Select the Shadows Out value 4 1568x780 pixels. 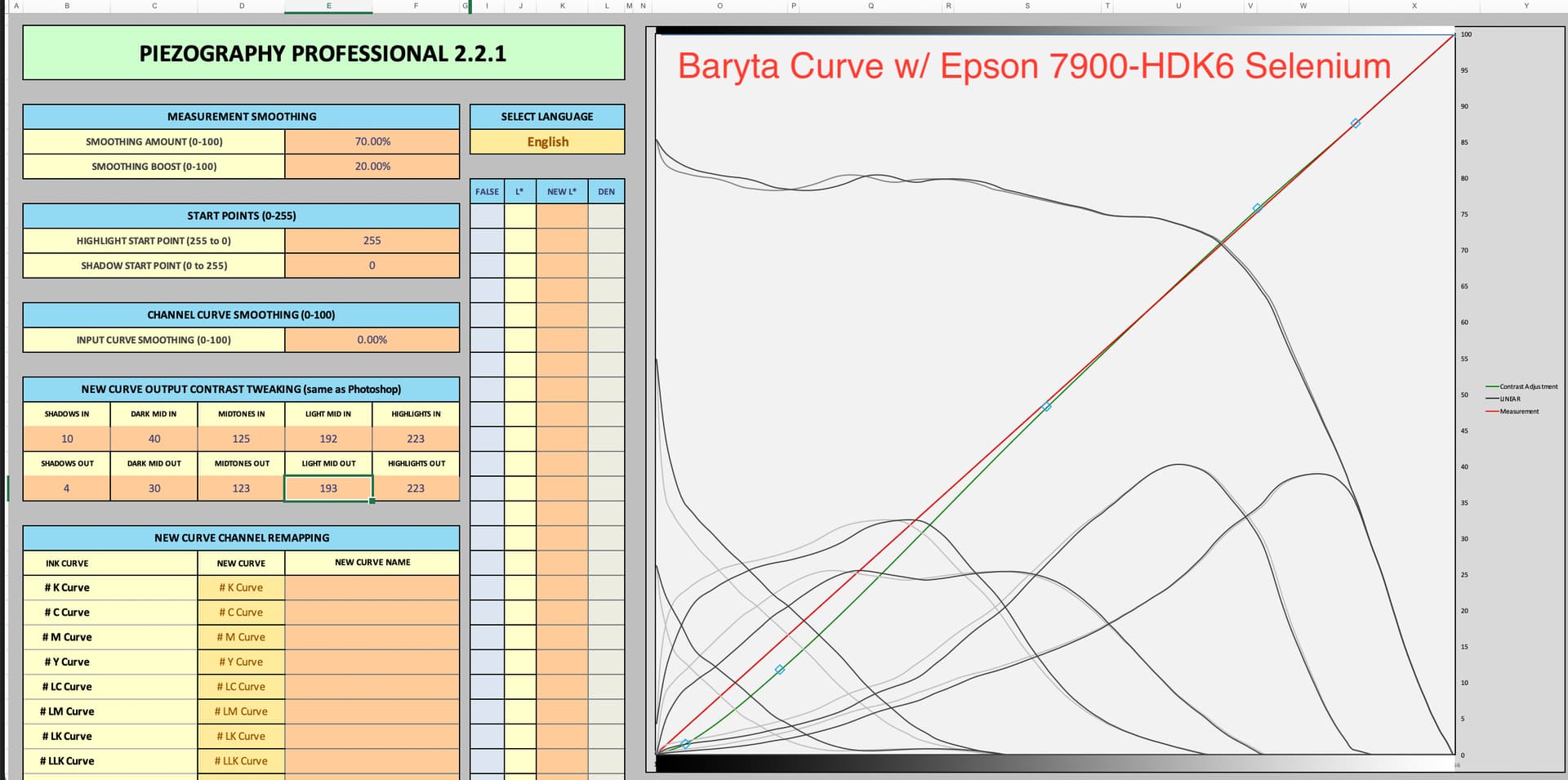point(67,488)
